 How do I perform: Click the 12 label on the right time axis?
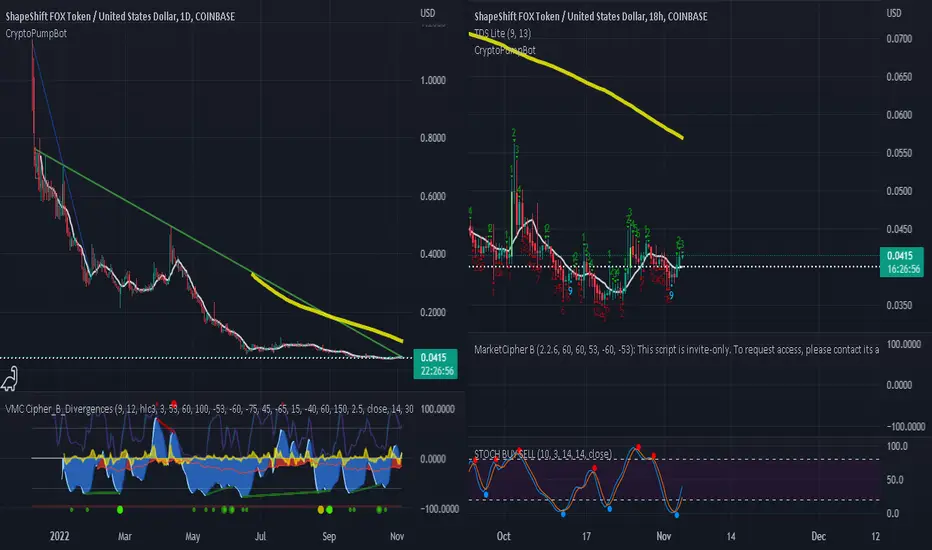coord(876,536)
